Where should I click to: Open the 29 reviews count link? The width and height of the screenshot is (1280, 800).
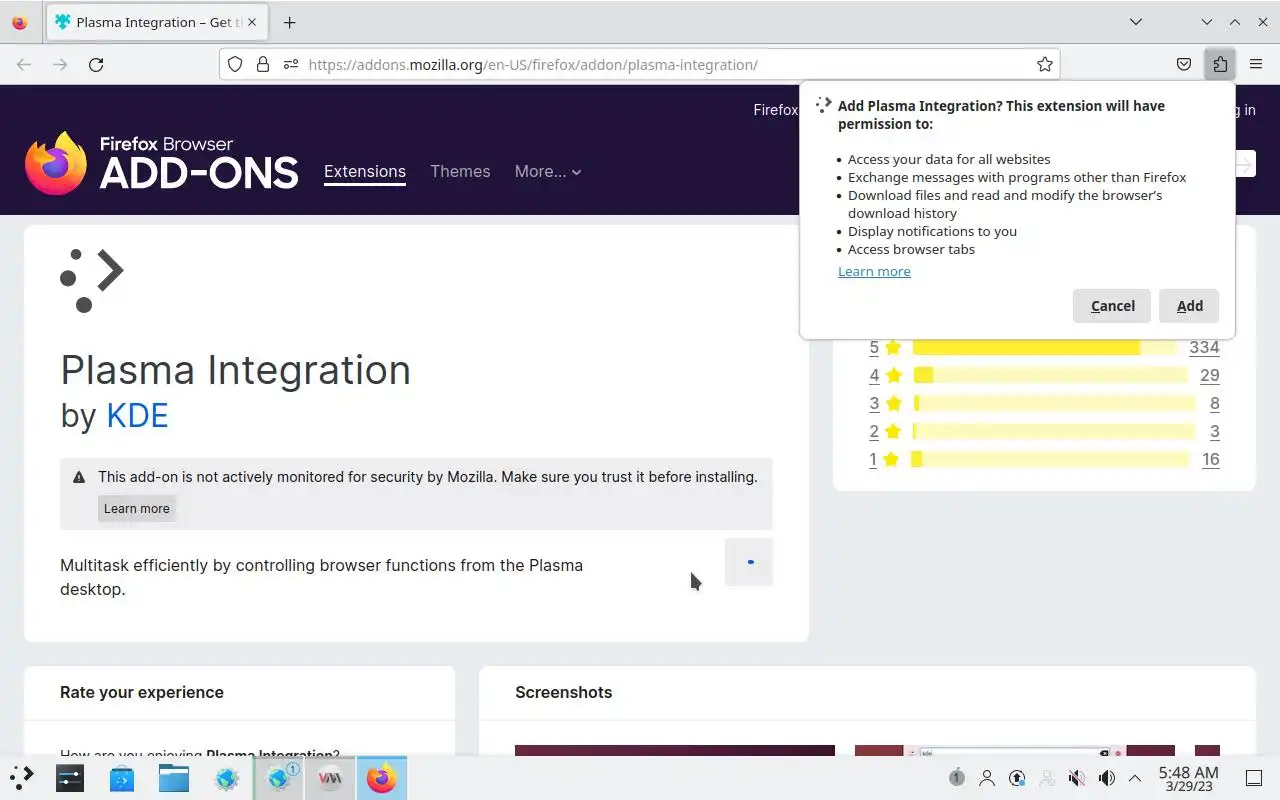(x=1209, y=375)
